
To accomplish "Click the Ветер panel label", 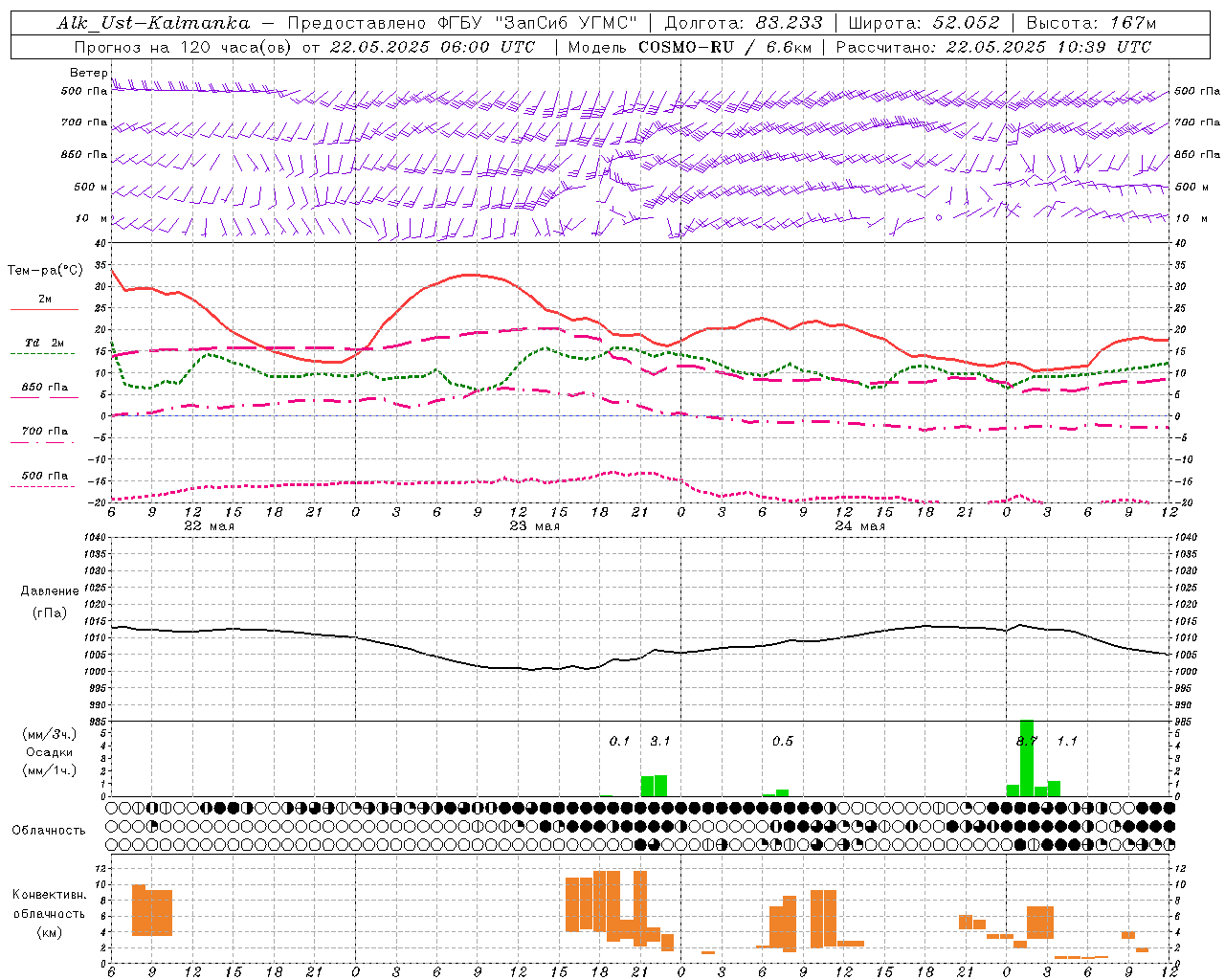I will point(89,73).
